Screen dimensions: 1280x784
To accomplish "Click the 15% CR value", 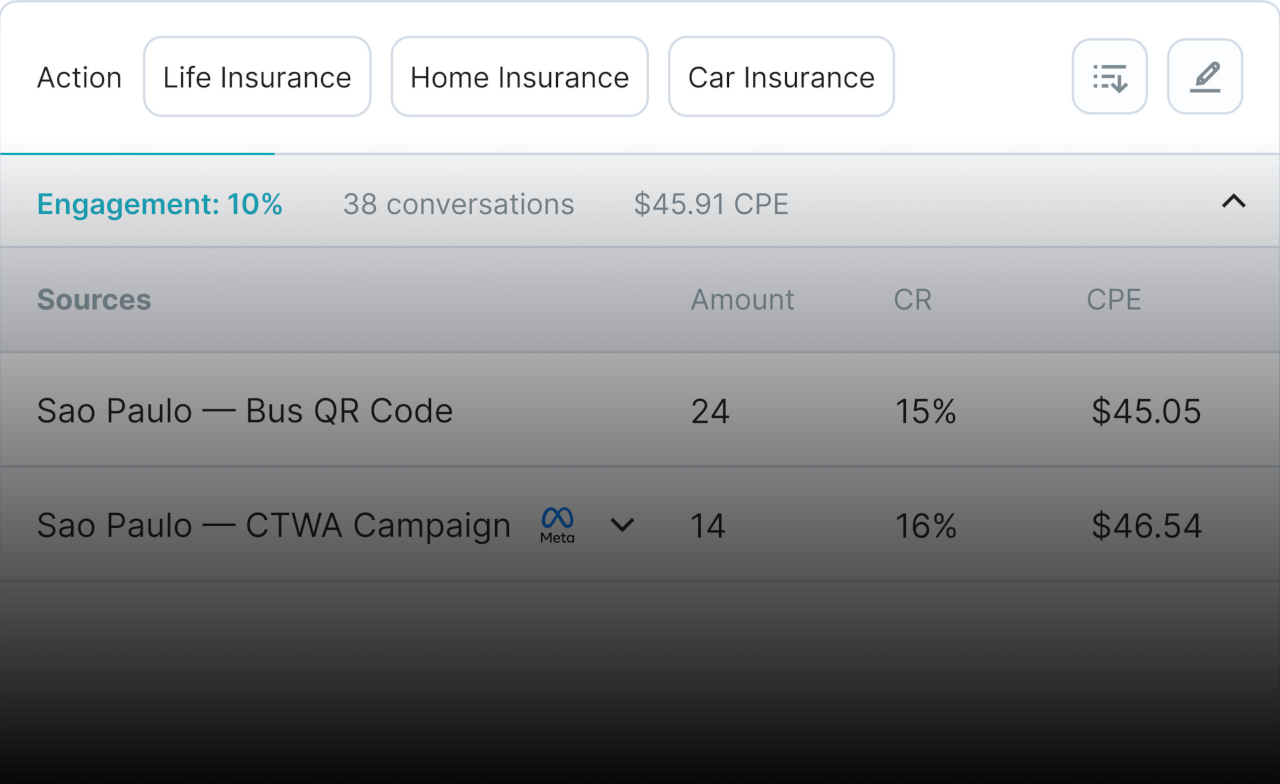I will [926, 411].
